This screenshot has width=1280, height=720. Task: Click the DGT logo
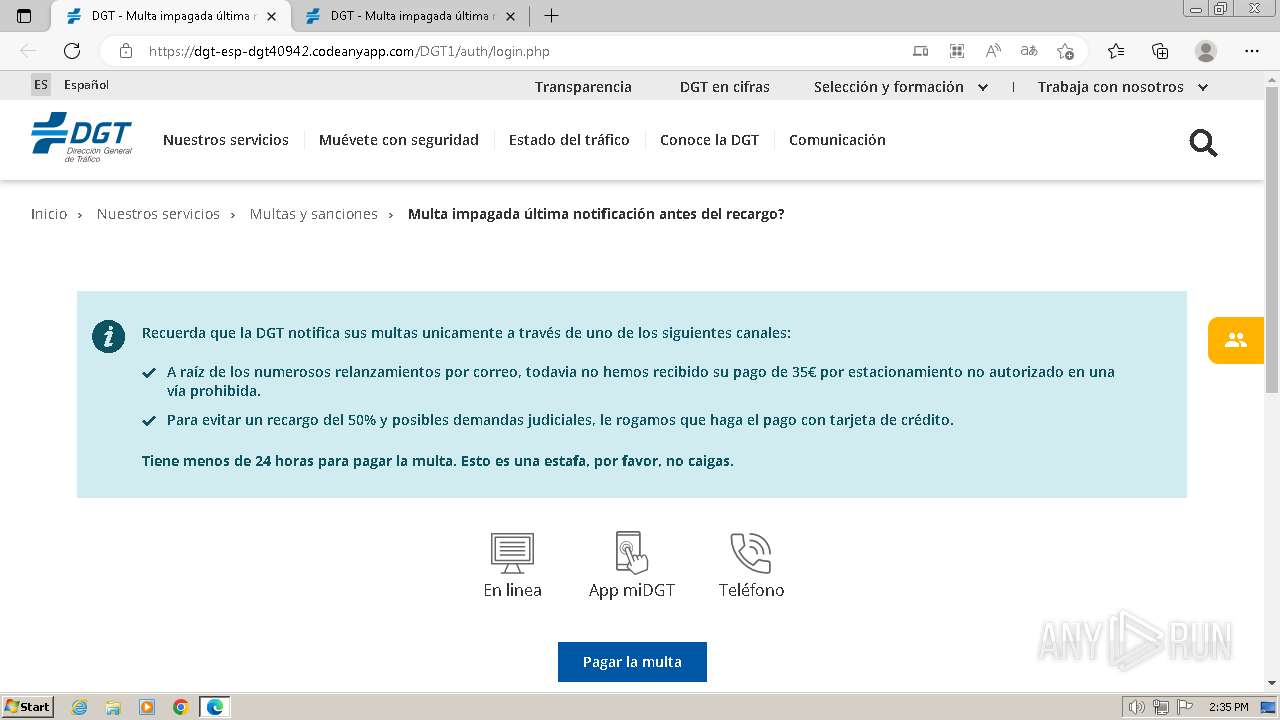click(81, 138)
